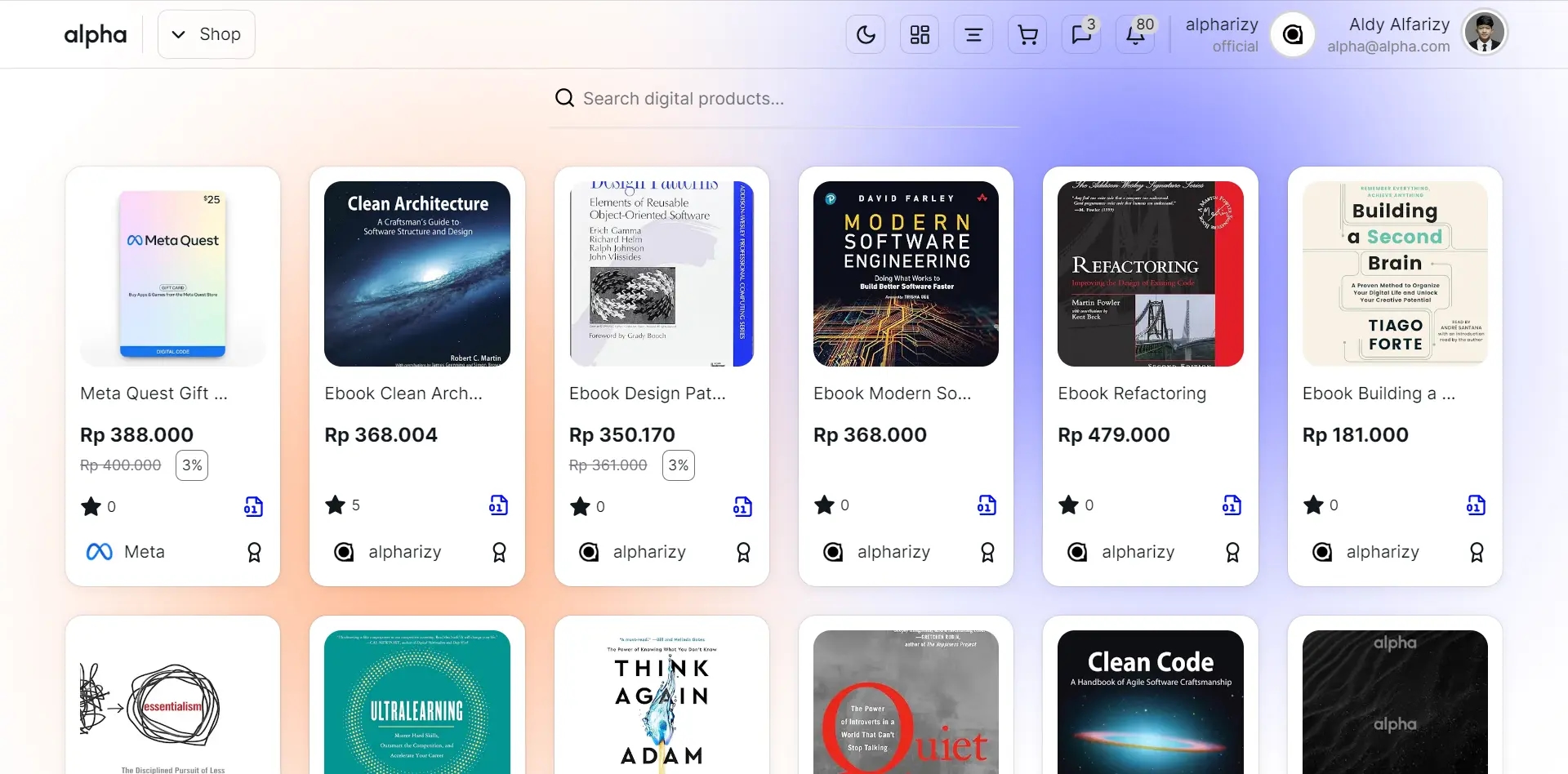
Task: Bookmark the Ebook Refactoring product
Action: 1232,553
